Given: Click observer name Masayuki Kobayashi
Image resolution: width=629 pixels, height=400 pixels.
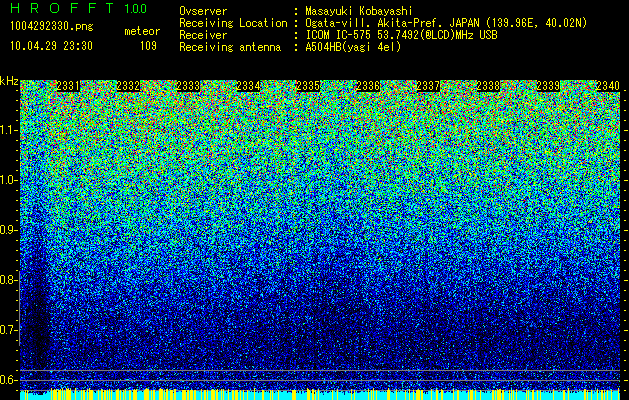Looking at the screenshot, I should coord(359,11).
